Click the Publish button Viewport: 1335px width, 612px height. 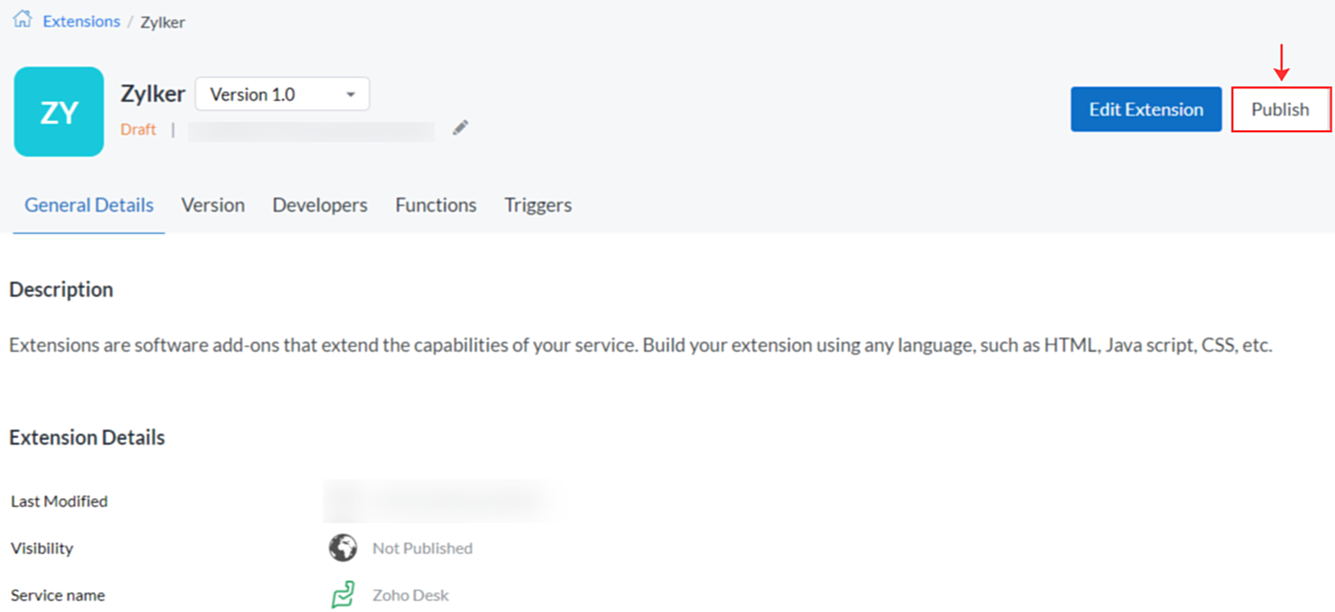click(1280, 110)
